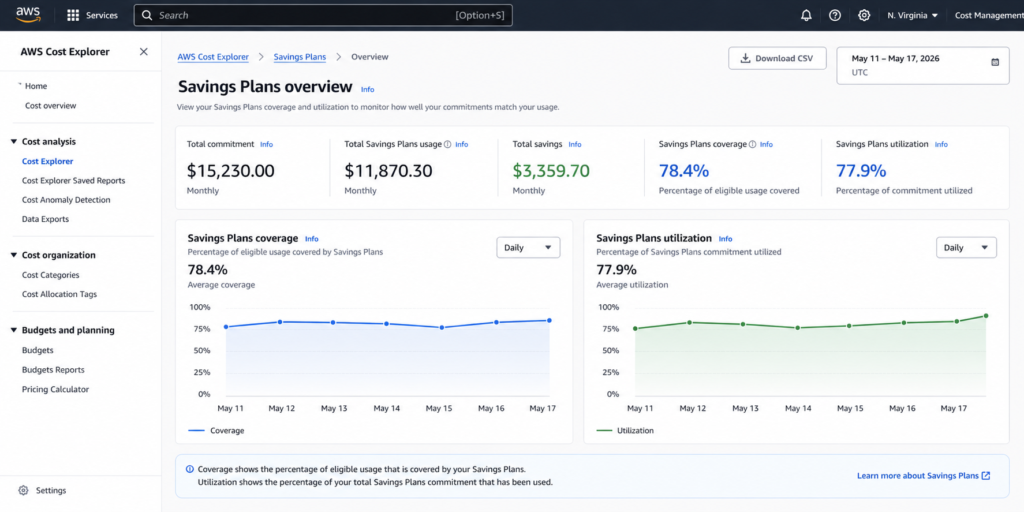The width and height of the screenshot is (1024, 512).
Task: Click Overview in the breadcrumb
Action: [370, 57]
